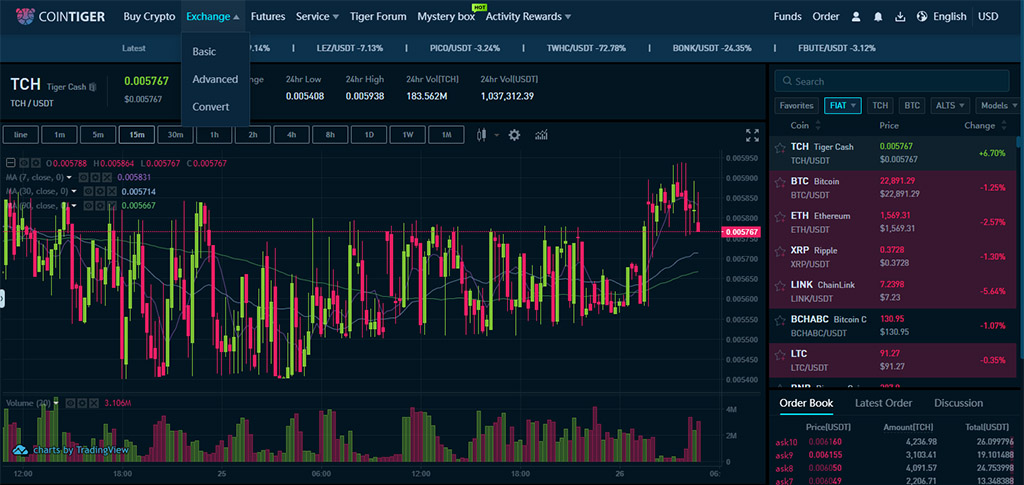Viewport: 1024px width, 485px height.
Task: Select the 1D timeframe button
Action: coord(369,135)
